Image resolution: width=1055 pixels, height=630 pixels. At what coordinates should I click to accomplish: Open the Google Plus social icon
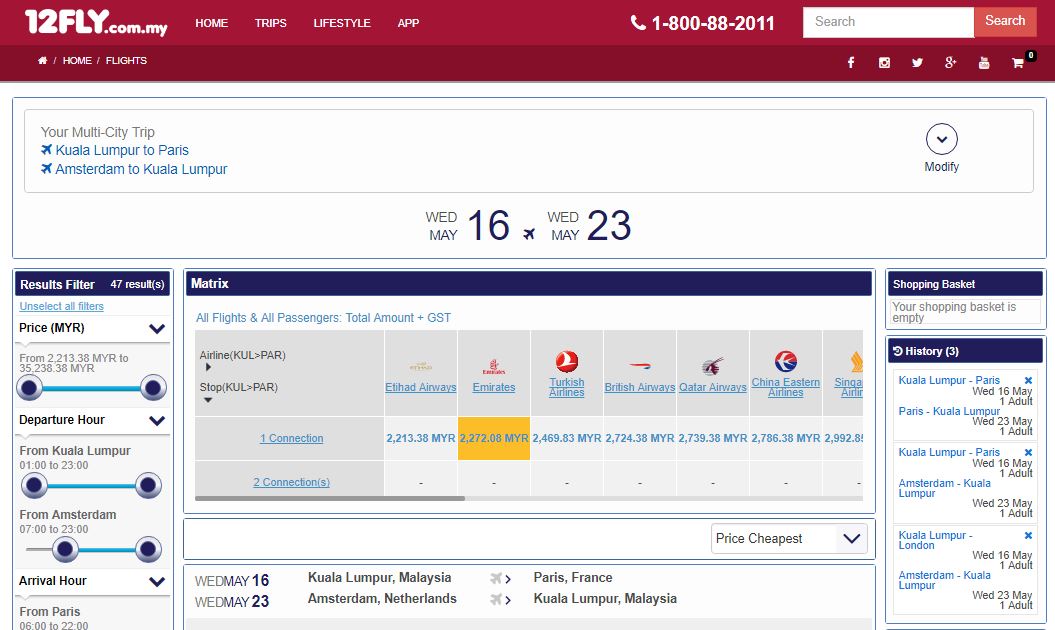coord(950,63)
